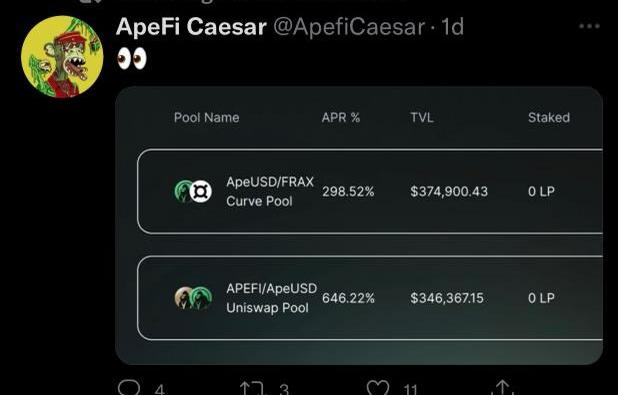Open the 1d tweet timestamp

(452, 27)
